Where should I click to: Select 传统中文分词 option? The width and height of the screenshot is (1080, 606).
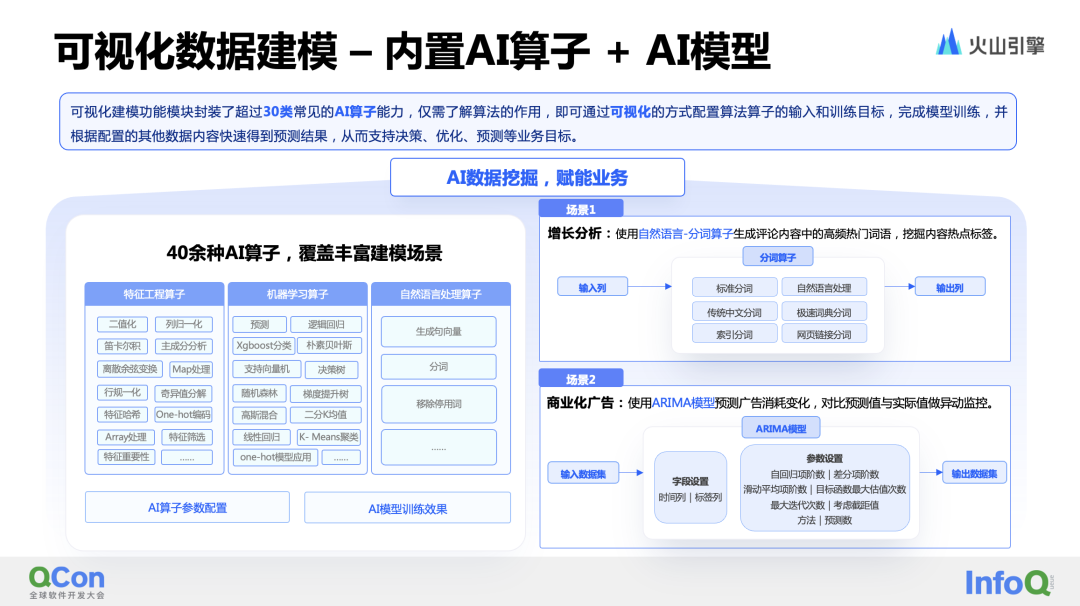[734, 312]
